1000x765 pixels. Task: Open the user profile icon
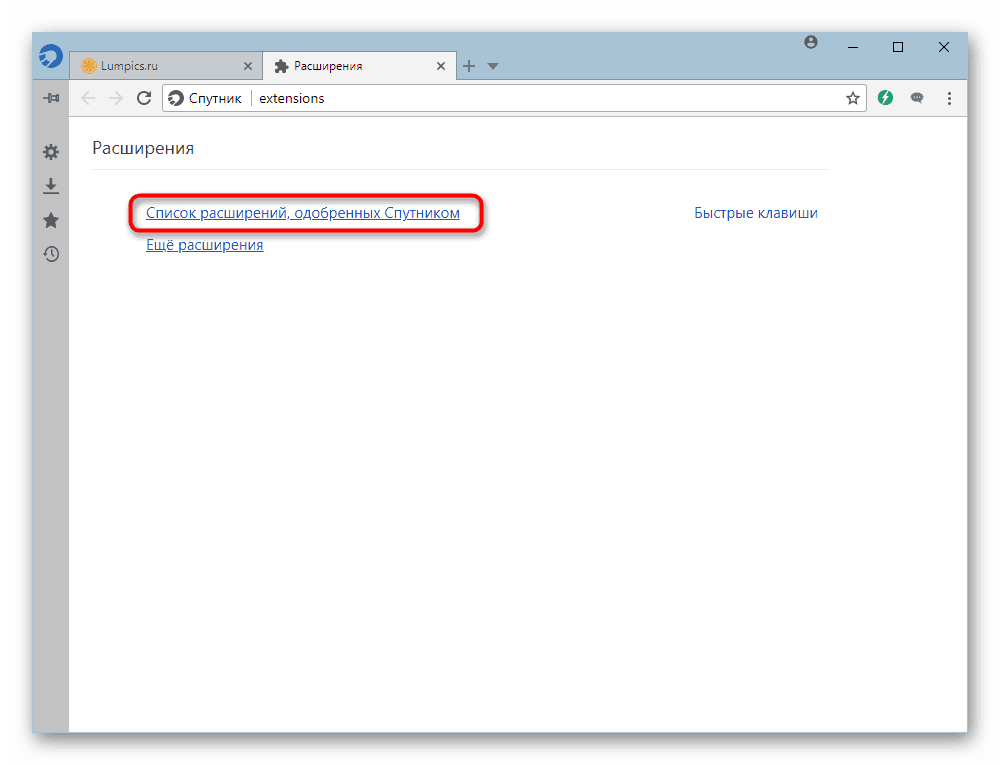811,42
